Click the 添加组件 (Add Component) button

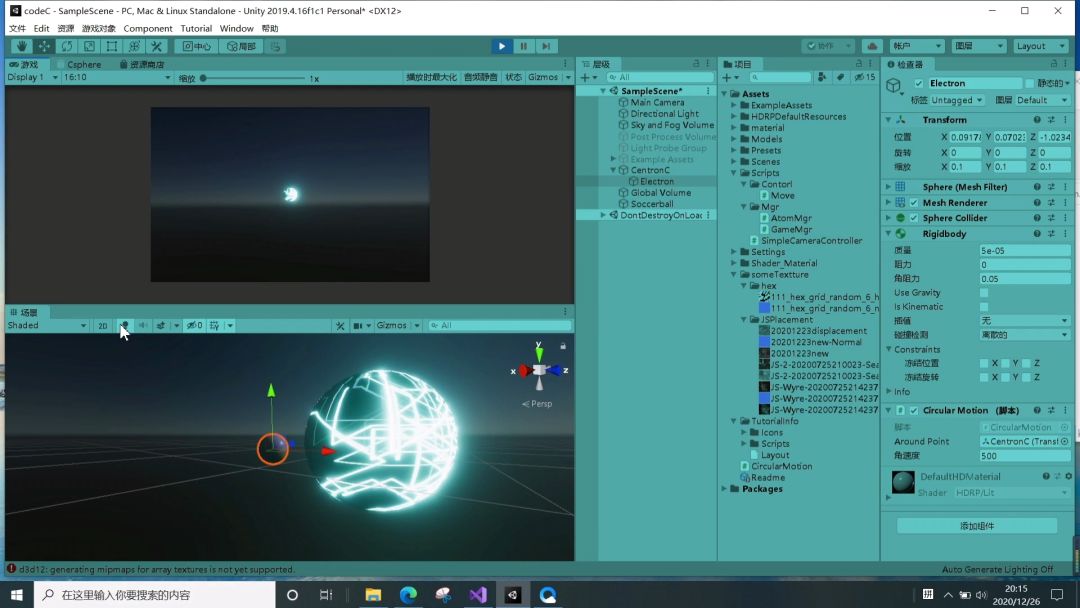pyautogui.click(x=976, y=526)
